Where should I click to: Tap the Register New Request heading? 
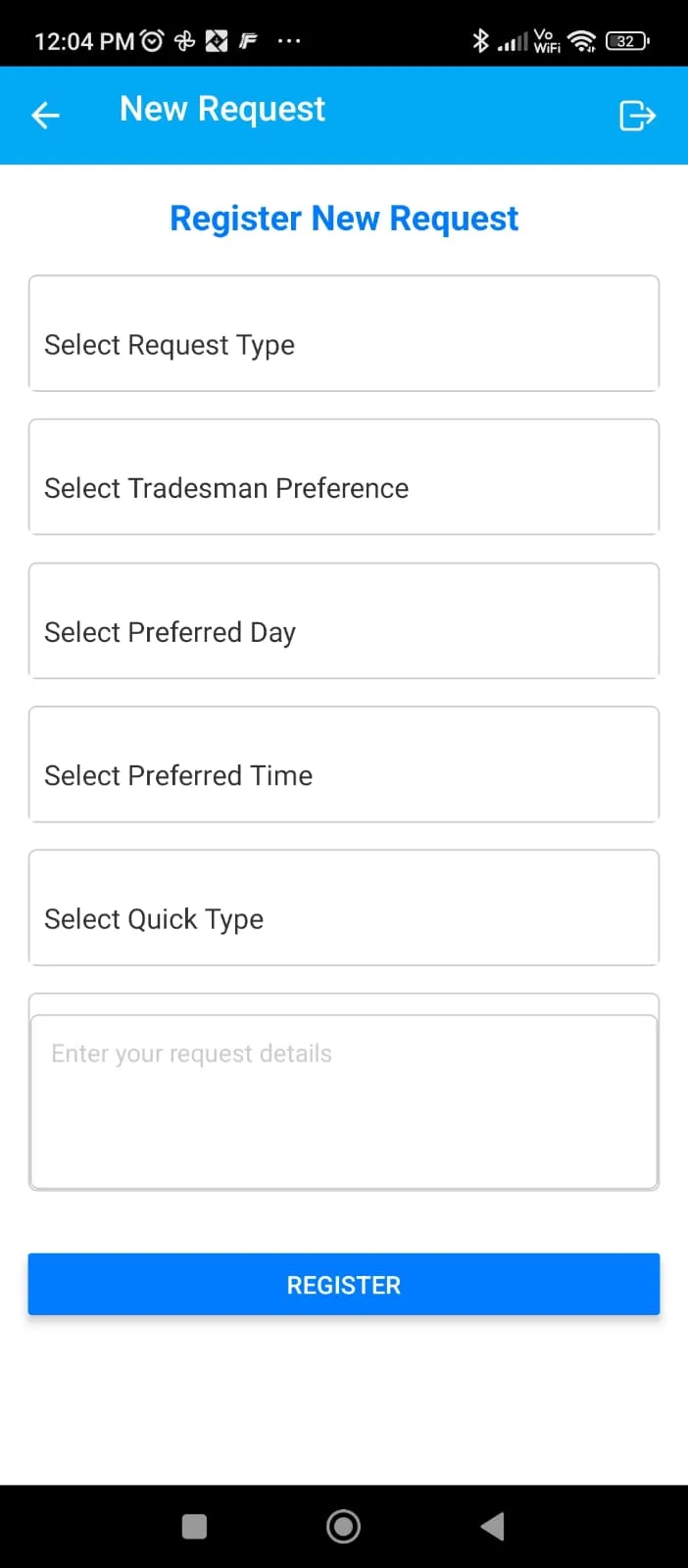pos(344,219)
